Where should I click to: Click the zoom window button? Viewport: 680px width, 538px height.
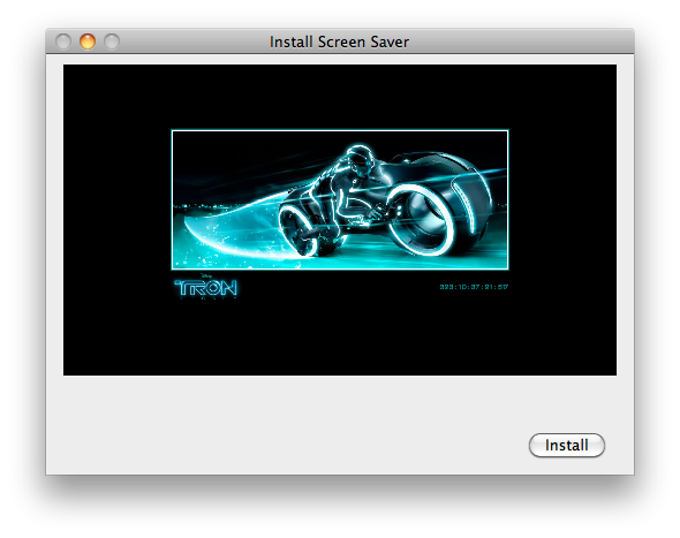(111, 42)
